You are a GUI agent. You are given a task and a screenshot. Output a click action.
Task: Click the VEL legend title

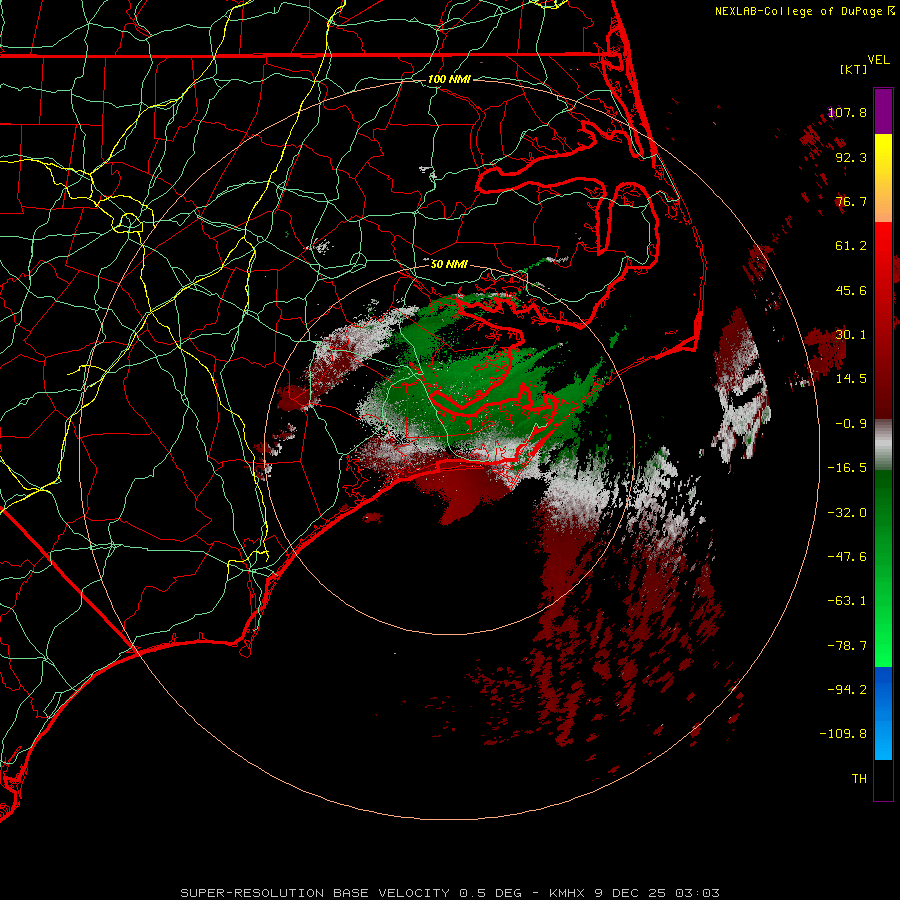(x=878, y=60)
